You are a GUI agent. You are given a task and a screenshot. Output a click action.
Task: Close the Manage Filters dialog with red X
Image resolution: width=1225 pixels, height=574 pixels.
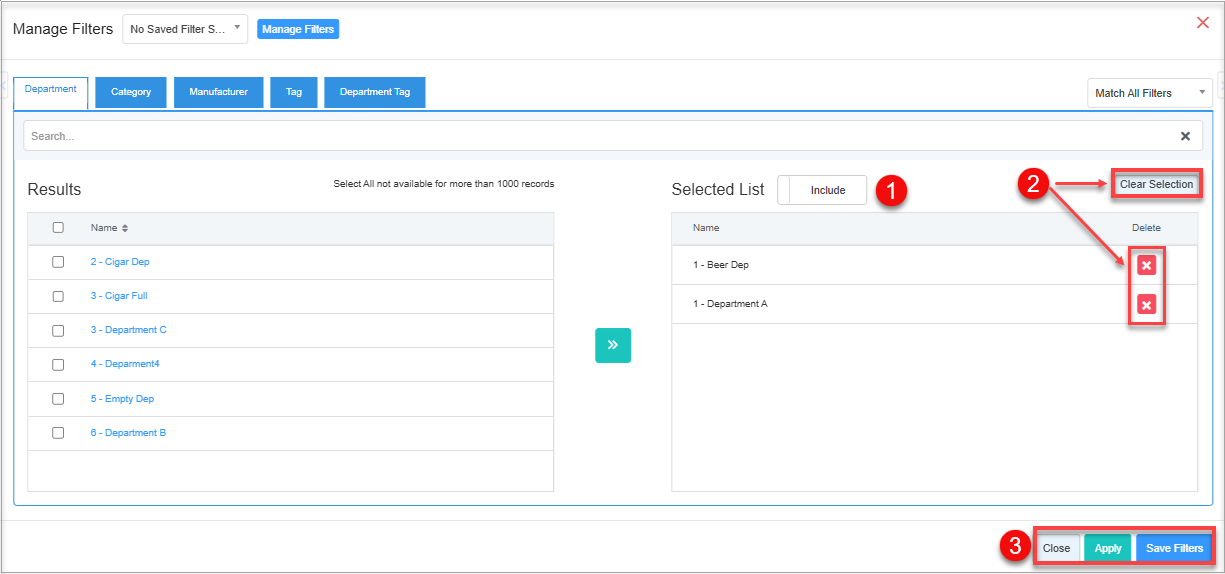(1203, 22)
